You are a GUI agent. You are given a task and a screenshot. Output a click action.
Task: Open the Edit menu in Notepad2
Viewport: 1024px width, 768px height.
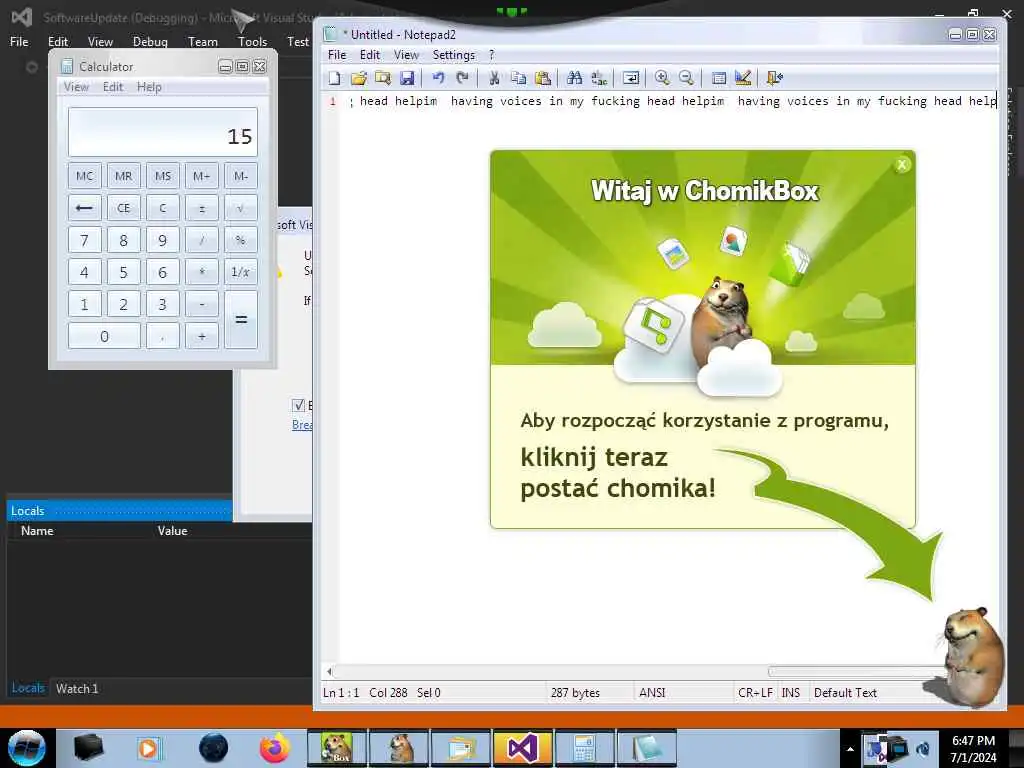point(370,55)
